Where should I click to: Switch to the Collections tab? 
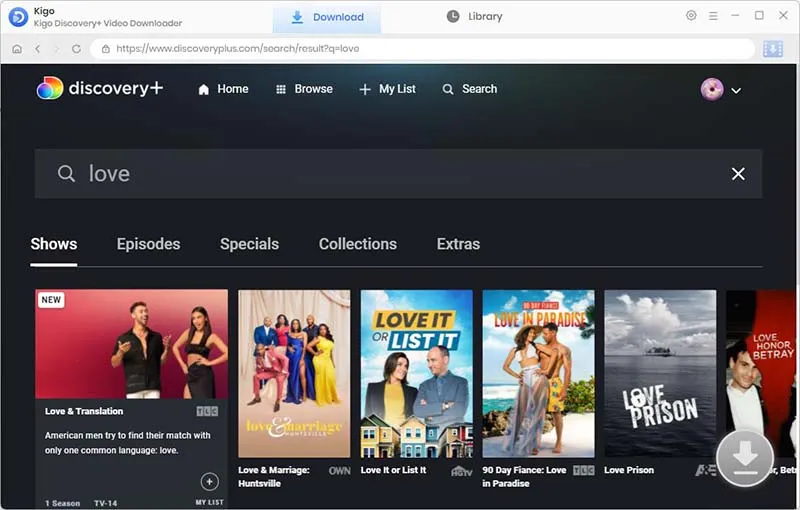click(x=358, y=244)
